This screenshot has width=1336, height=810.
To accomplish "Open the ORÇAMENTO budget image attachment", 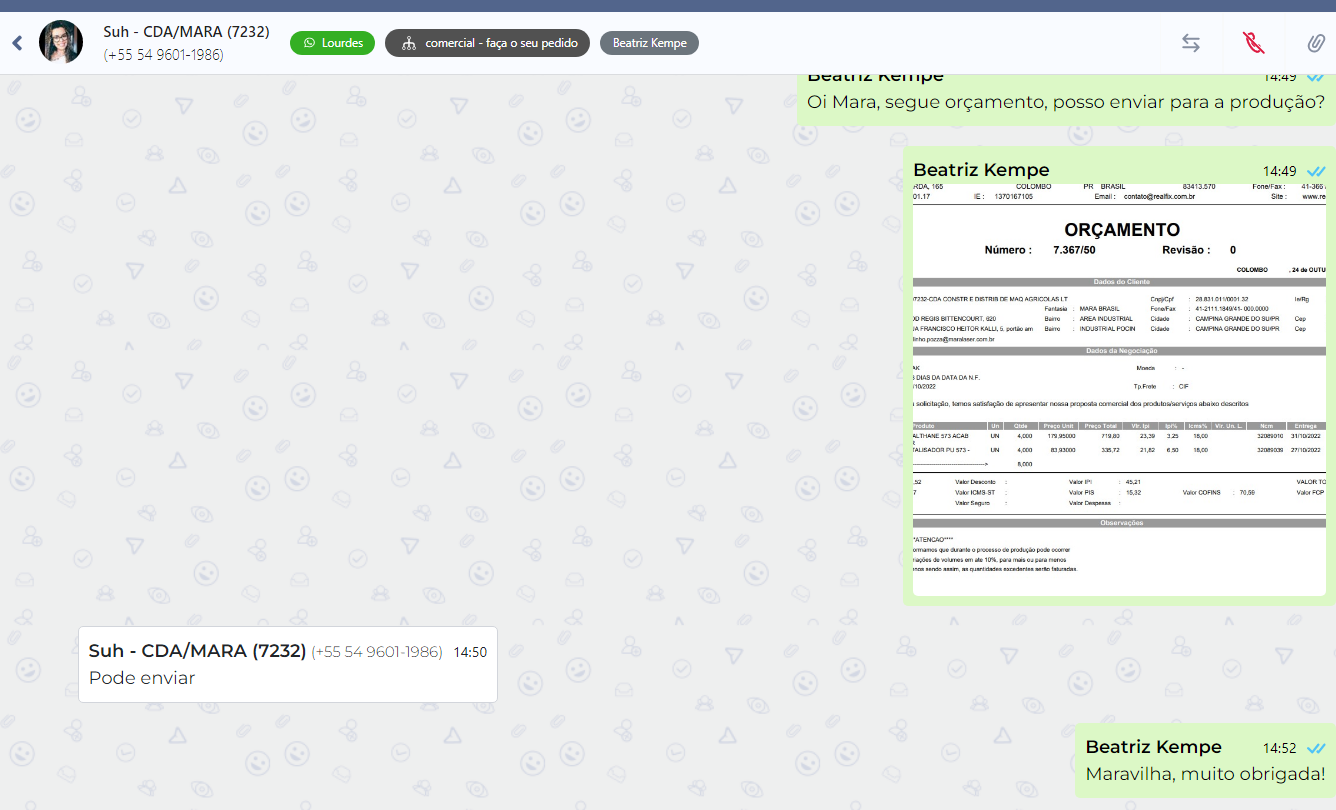I will click(x=1119, y=389).
